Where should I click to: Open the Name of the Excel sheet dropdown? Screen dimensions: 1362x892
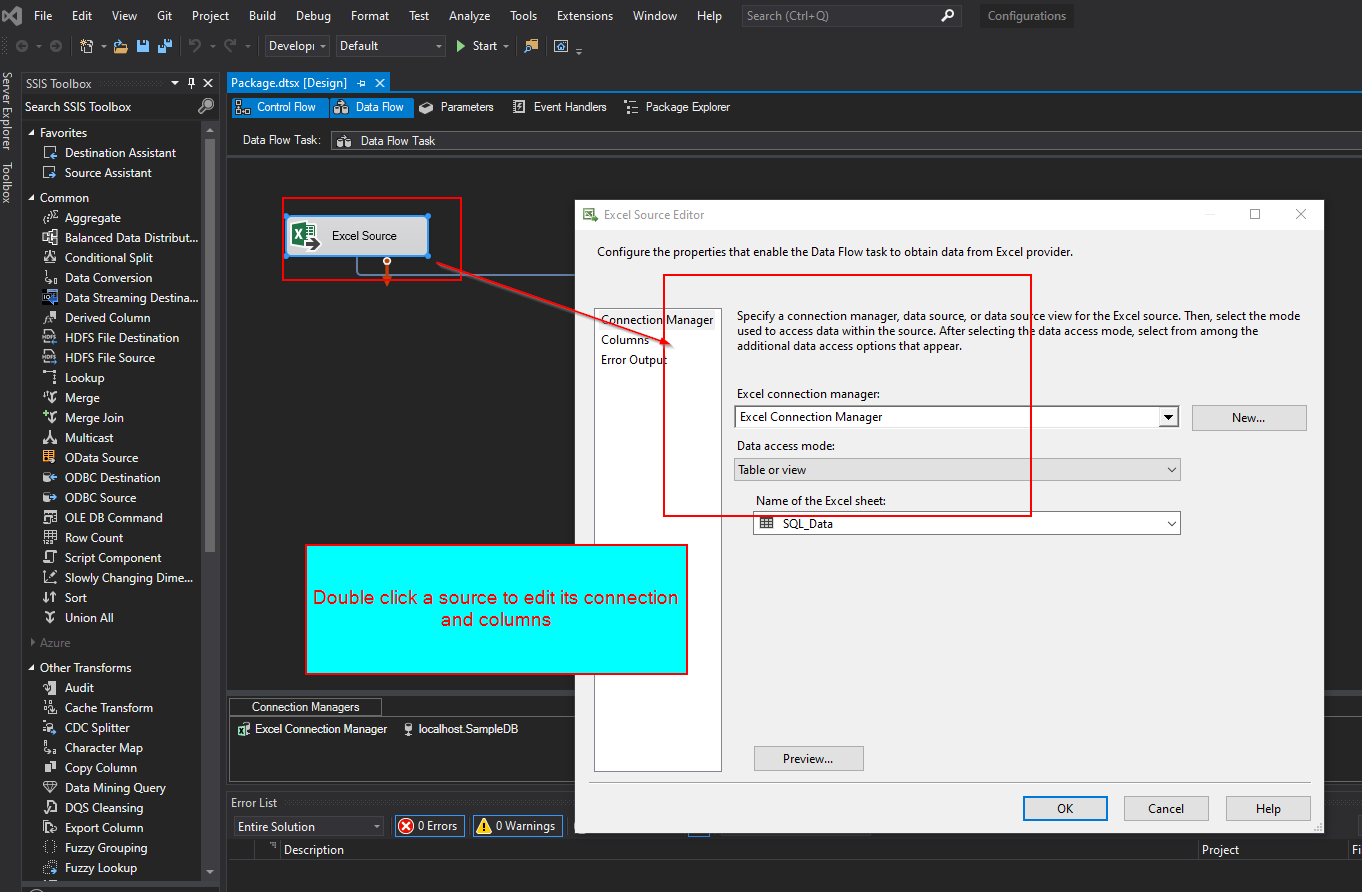coord(1172,523)
